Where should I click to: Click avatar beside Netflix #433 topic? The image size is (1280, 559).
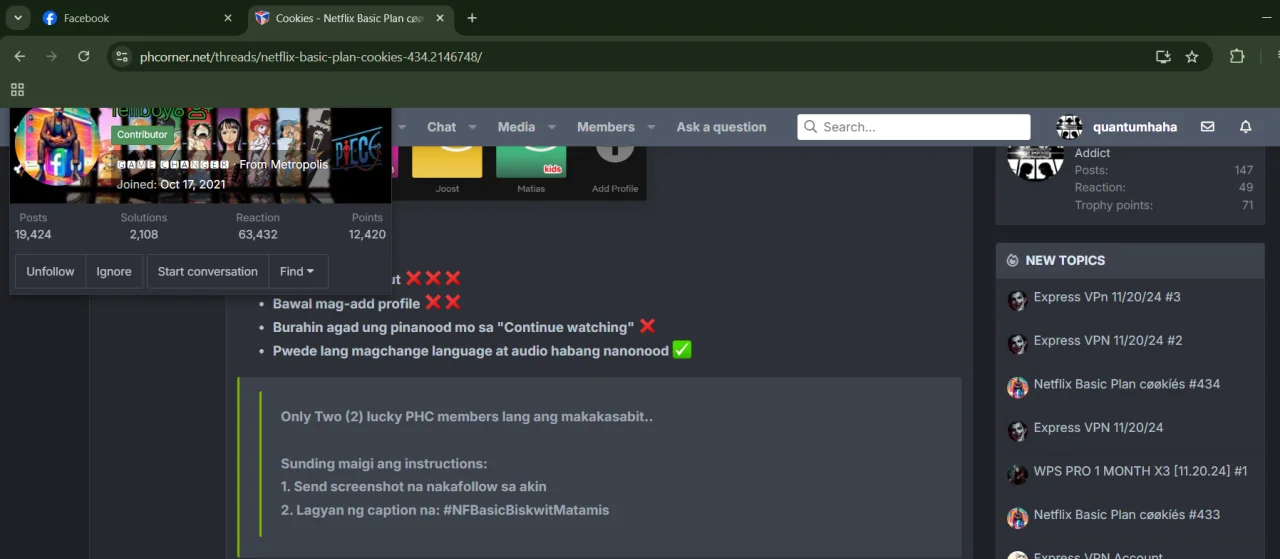[x=1017, y=518]
